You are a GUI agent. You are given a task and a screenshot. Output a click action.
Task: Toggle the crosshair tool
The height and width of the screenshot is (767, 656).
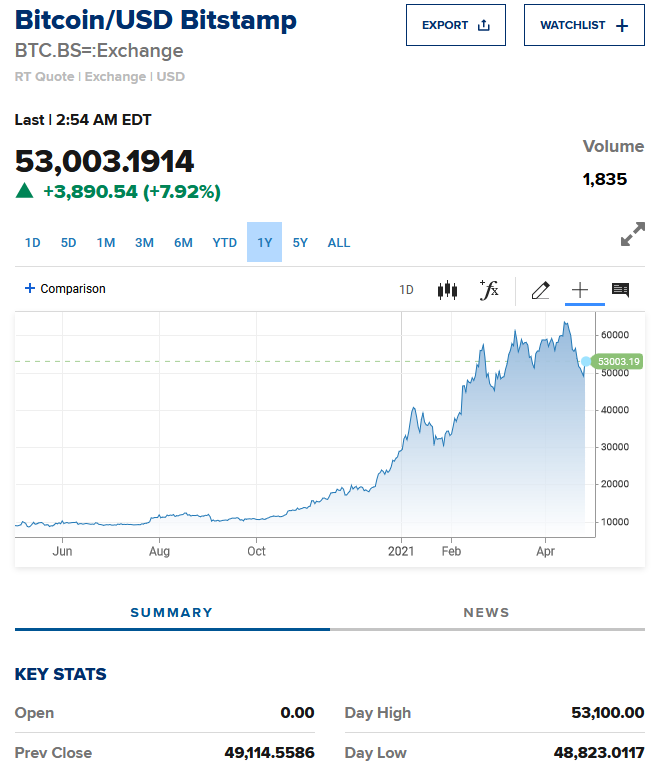(x=580, y=290)
